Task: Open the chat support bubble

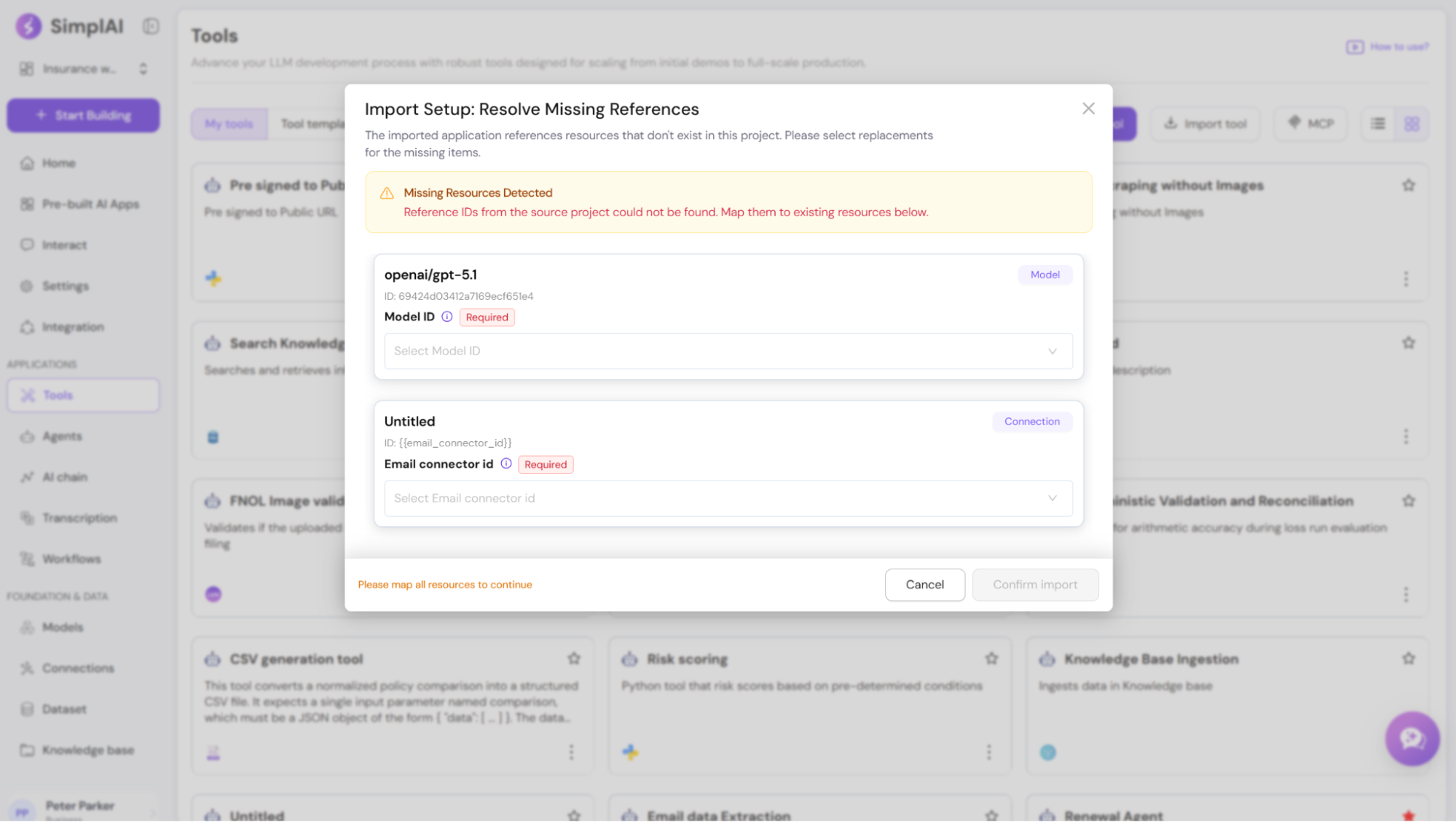Action: tap(1412, 738)
